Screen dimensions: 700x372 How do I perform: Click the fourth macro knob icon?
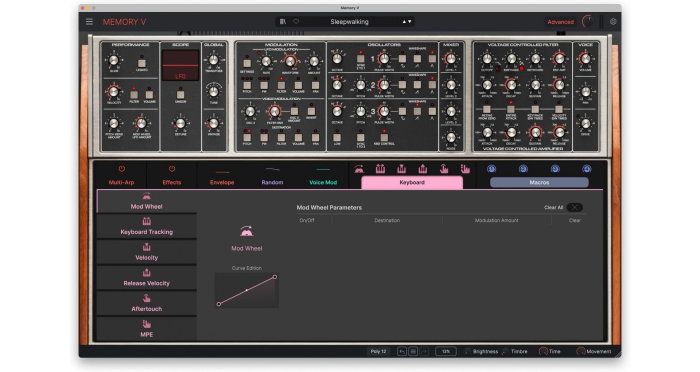(x=587, y=169)
